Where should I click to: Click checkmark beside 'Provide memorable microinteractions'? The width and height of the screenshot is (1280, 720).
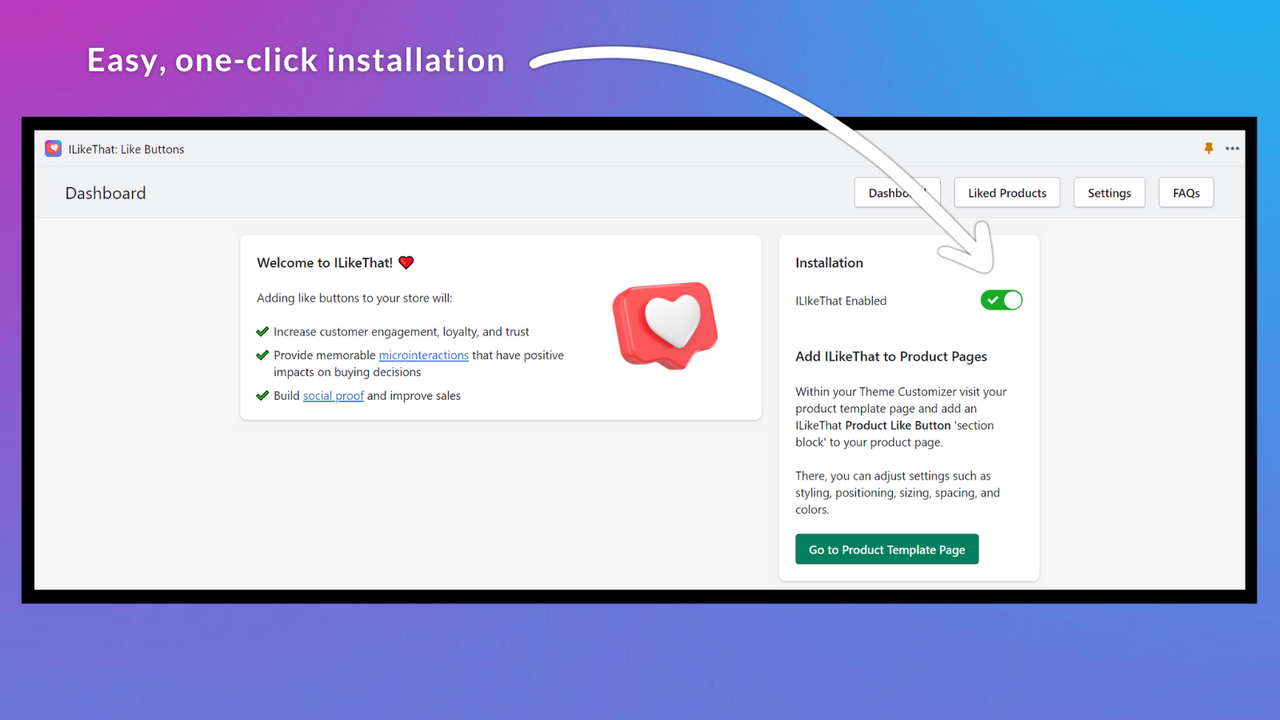(262, 355)
